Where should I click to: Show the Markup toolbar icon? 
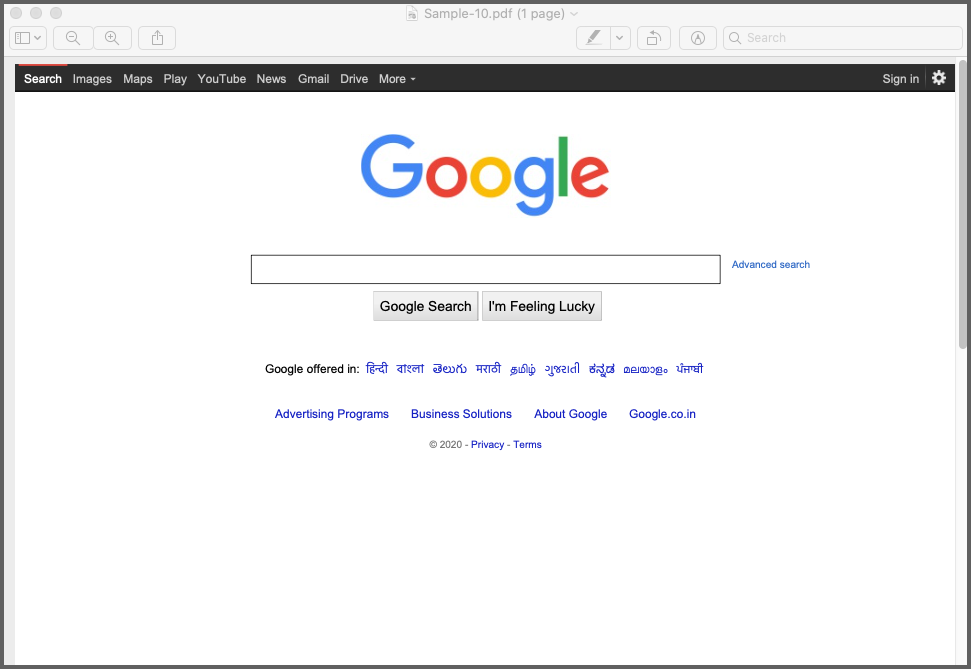coord(698,38)
